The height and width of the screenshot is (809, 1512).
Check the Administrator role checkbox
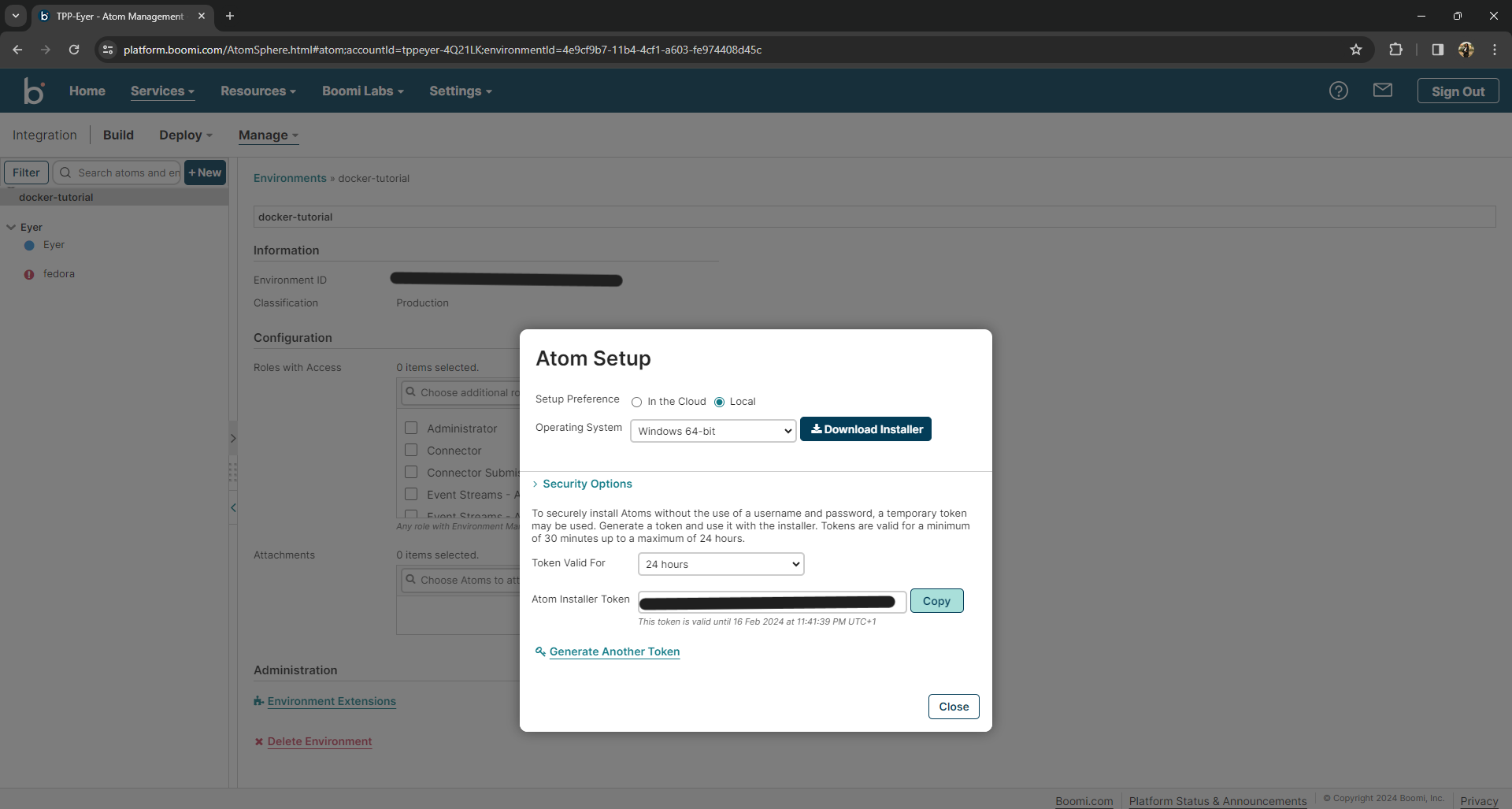coord(410,428)
